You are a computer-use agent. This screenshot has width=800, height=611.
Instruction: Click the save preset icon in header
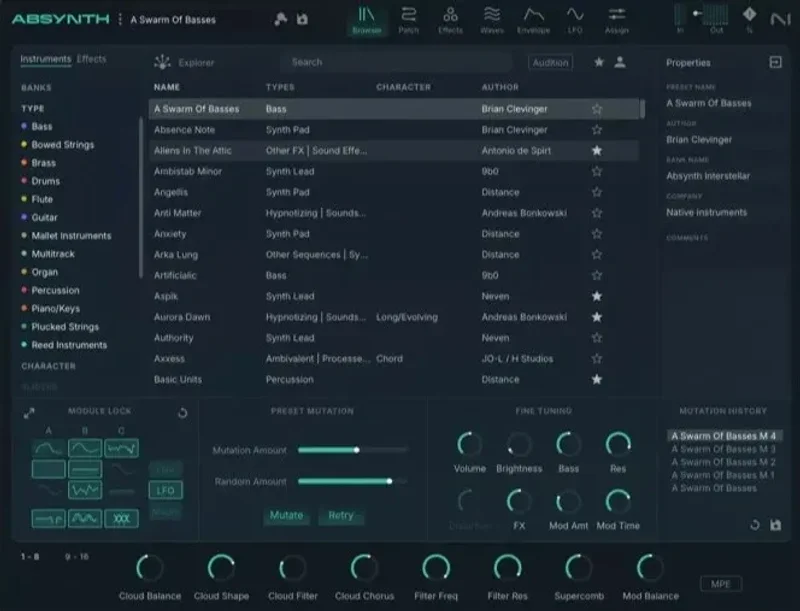click(303, 19)
